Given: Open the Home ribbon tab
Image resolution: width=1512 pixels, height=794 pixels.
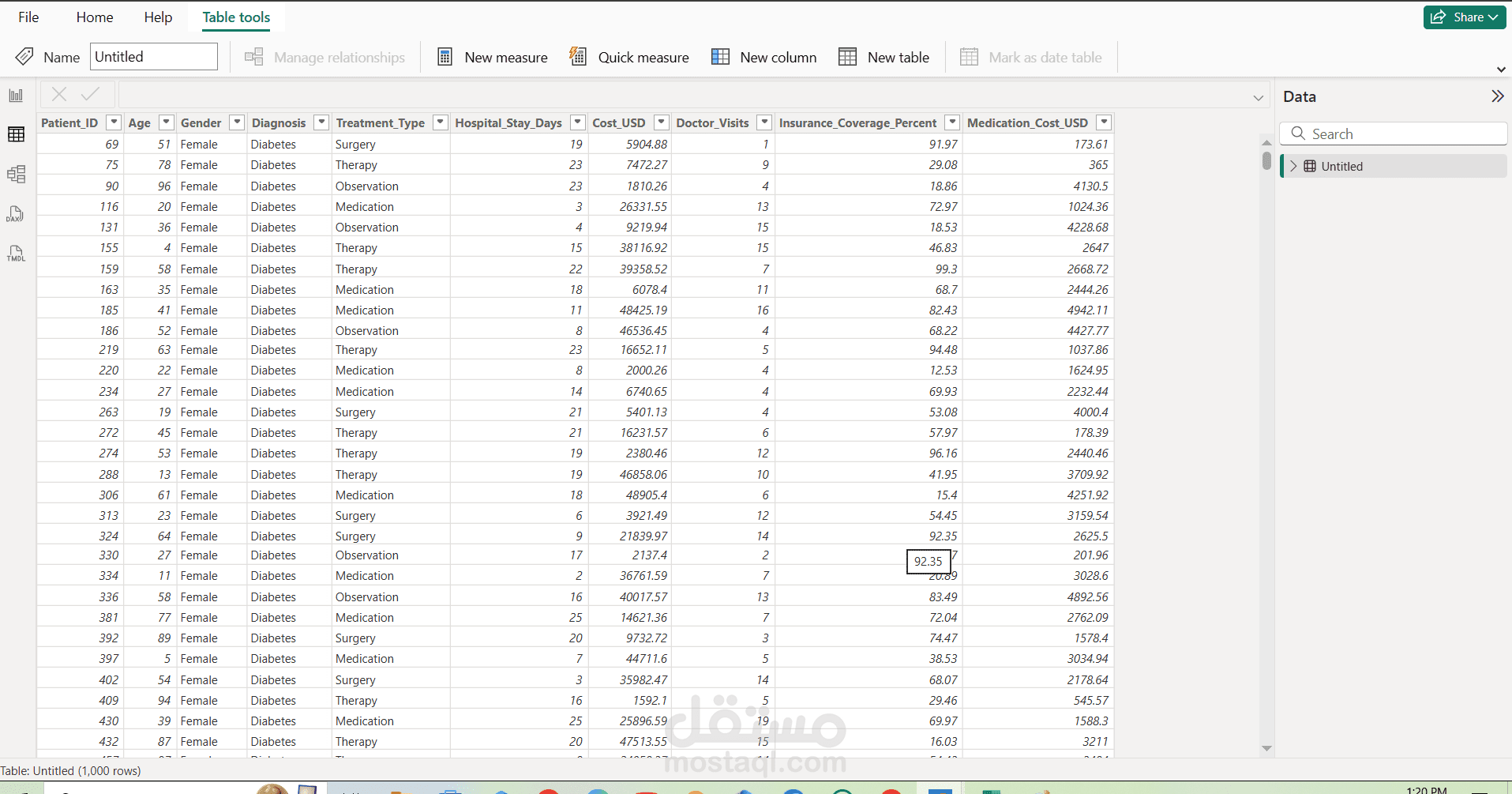Looking at the screenshot, I should (x=95, y=17).
